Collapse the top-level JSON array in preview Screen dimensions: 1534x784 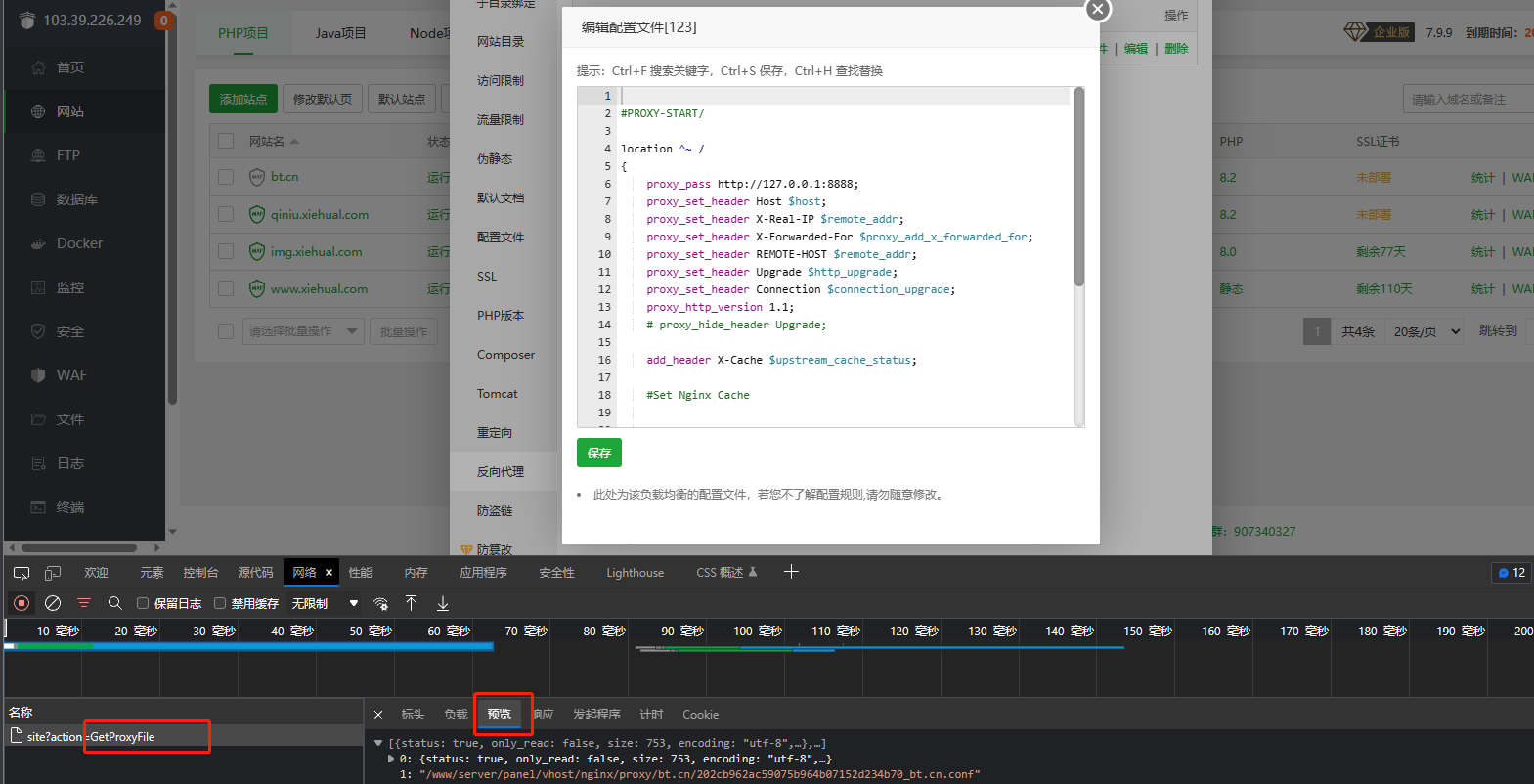coord(378,743)
